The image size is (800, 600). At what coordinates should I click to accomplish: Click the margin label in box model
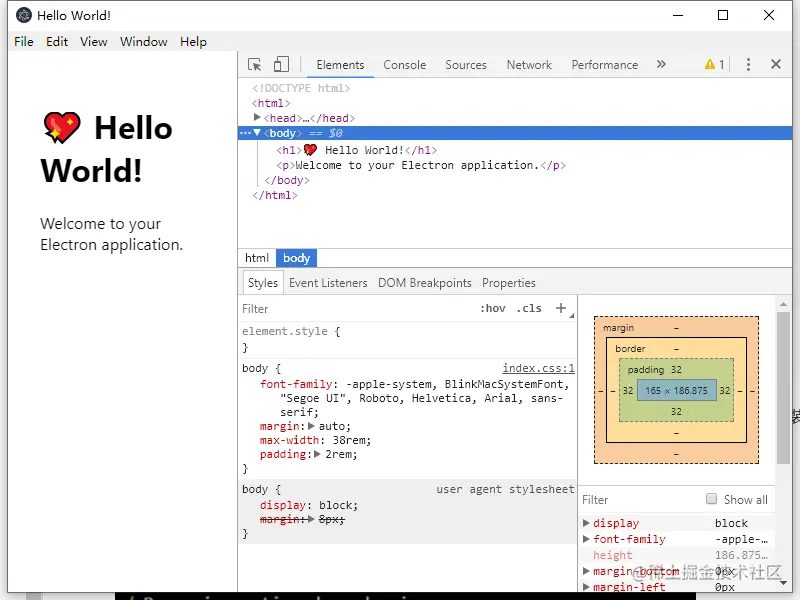(x=618, y=328)
